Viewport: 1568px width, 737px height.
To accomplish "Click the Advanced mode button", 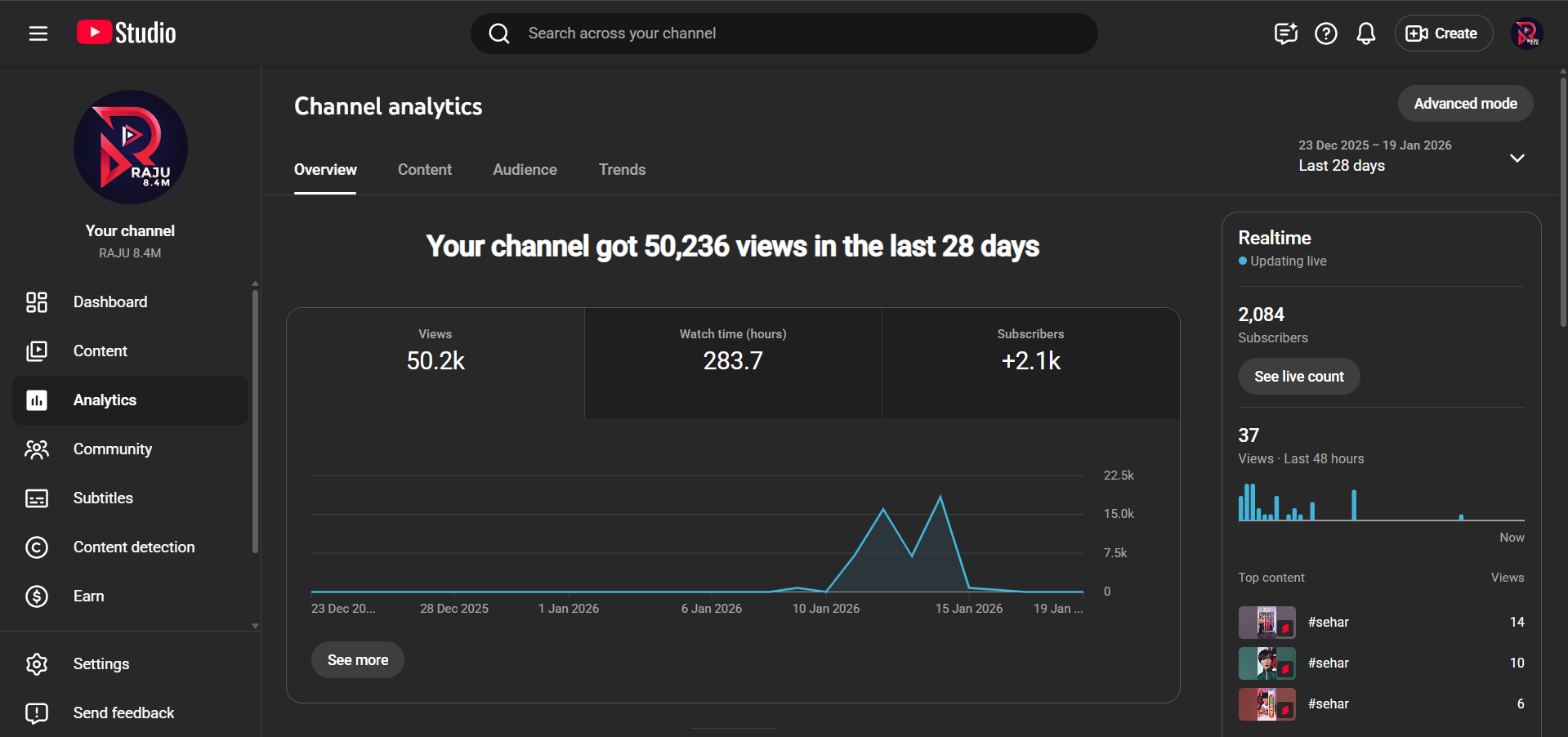I will [1464, 104].
